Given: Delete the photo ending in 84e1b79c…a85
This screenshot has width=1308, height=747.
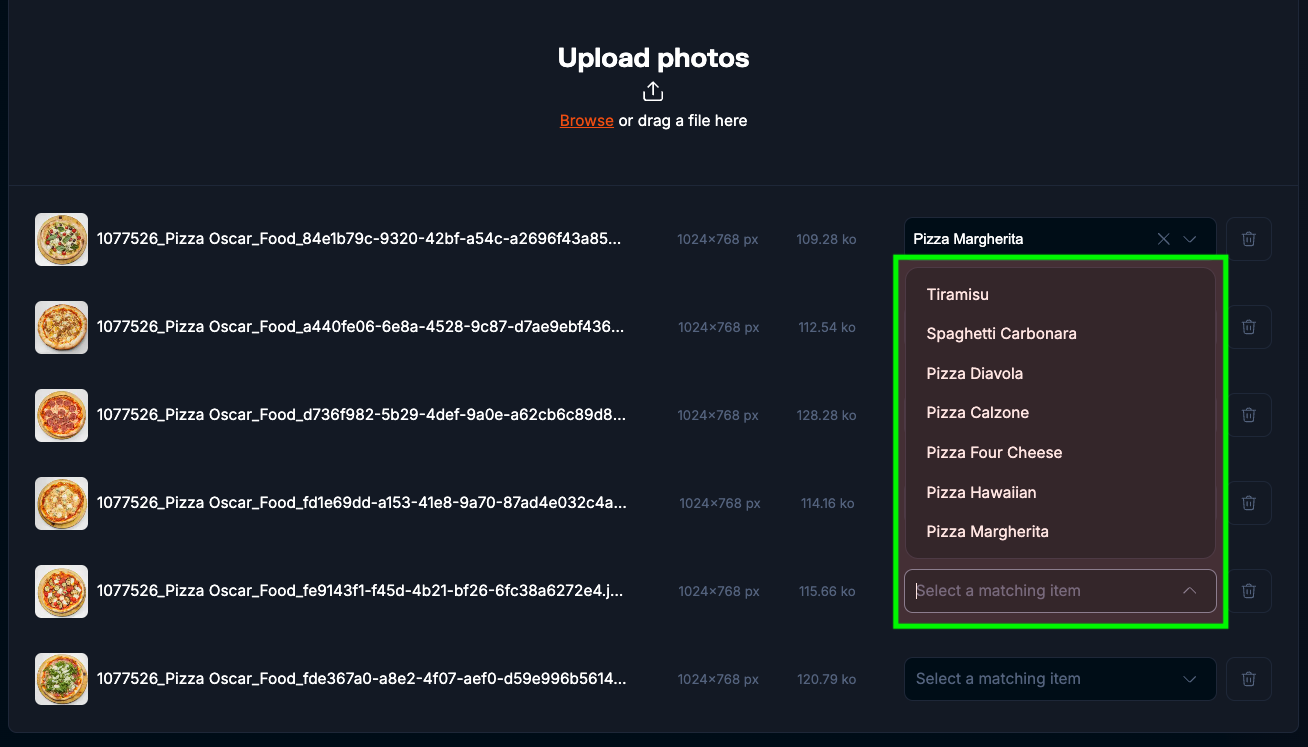Looking at the screenshot, I should point(1248,239).
